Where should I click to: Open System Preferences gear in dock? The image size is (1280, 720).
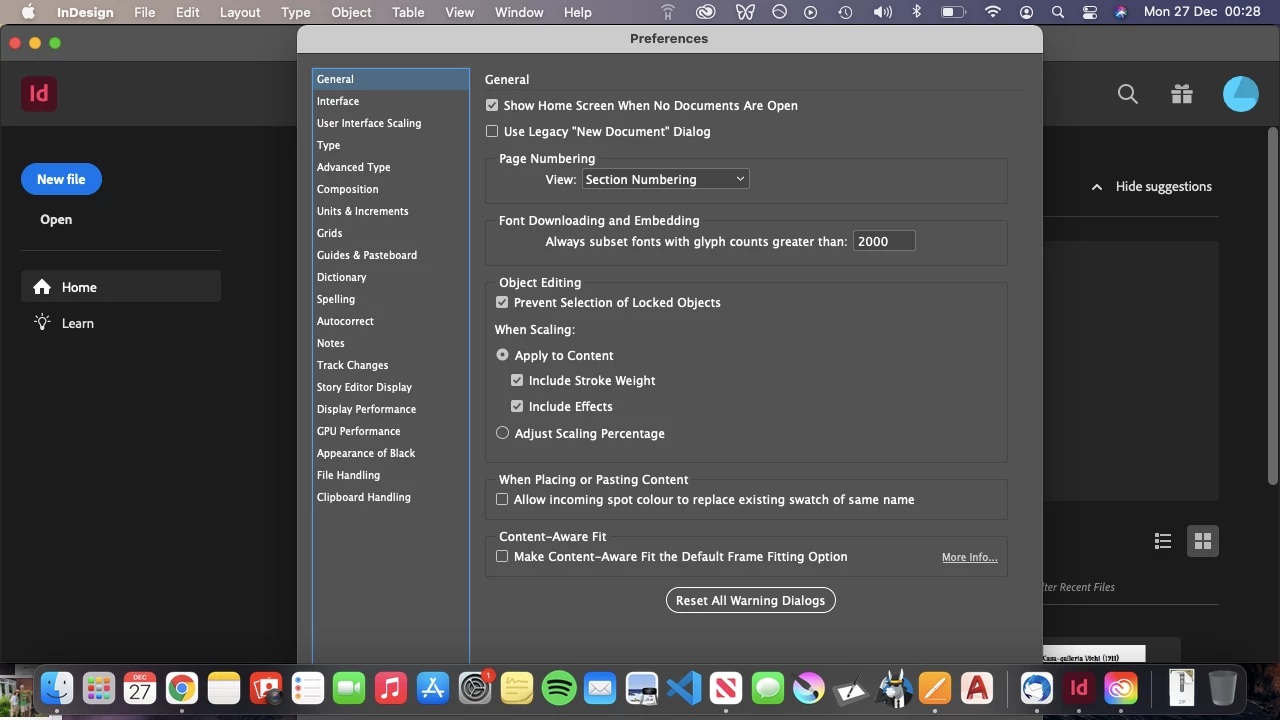pos(475,688)
